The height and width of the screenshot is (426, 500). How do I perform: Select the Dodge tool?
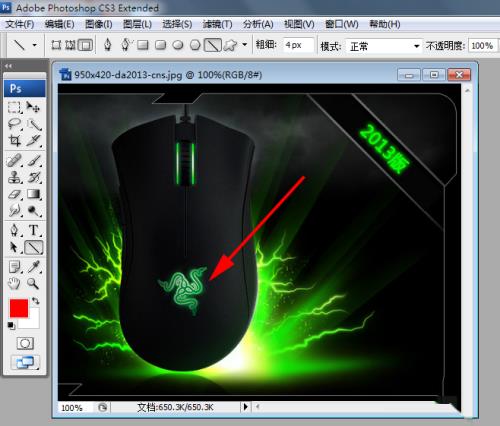pyautogui.click(x=34, y=210)
